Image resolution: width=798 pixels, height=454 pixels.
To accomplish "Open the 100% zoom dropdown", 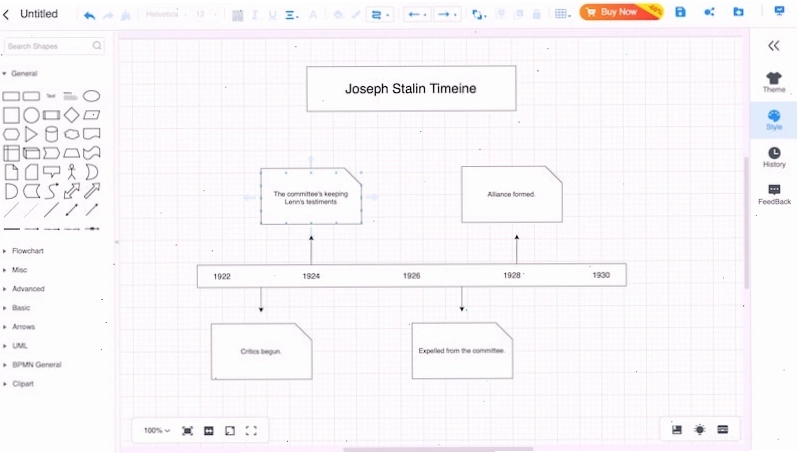I will (157, 431).
